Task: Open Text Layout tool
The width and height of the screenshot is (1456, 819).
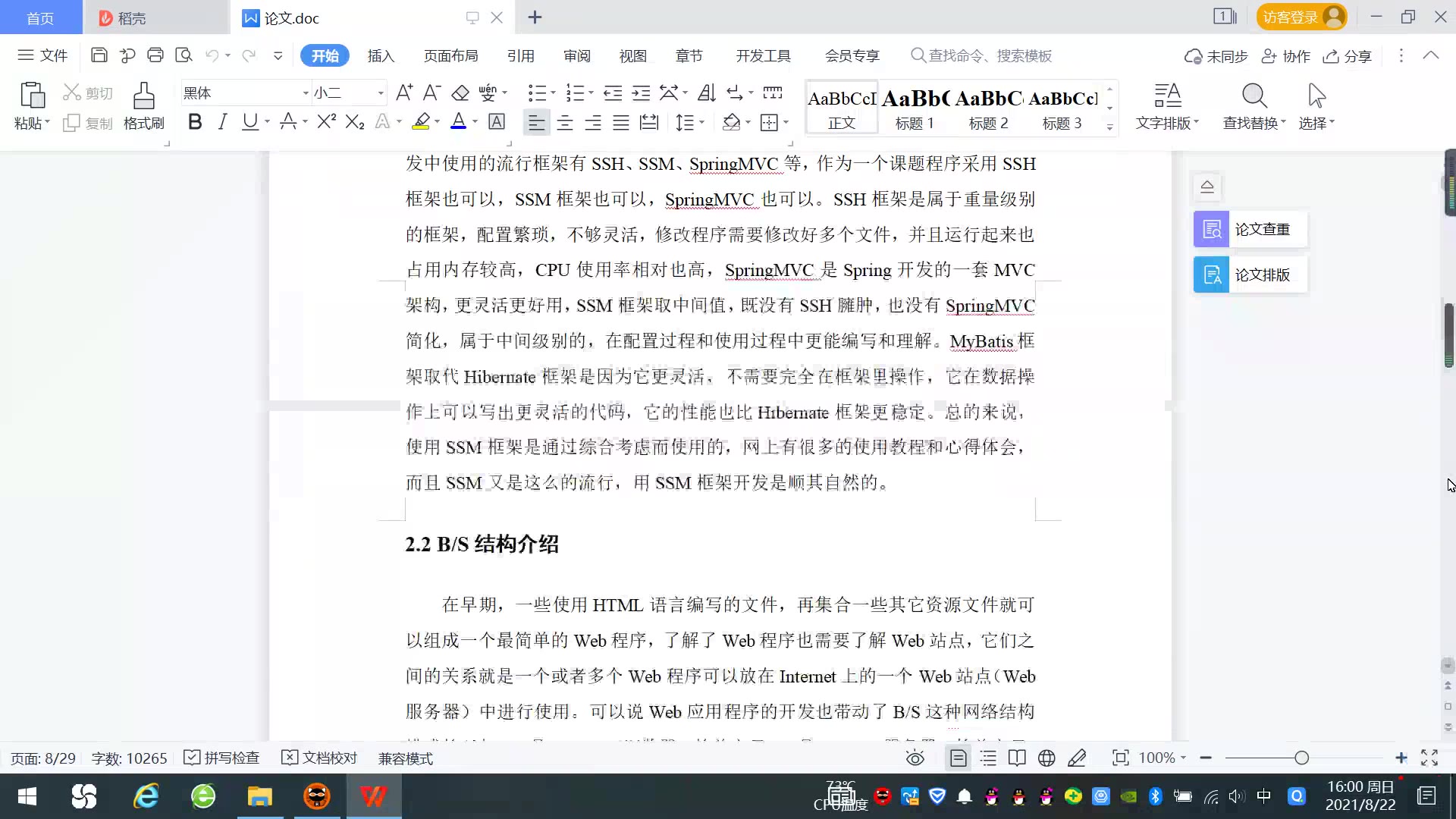Action: click(1167, 105)
